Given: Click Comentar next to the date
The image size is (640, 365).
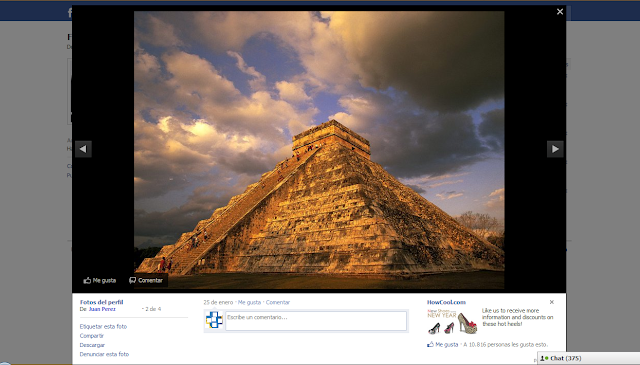Looking at the screenshot, I should coord(278,303).
